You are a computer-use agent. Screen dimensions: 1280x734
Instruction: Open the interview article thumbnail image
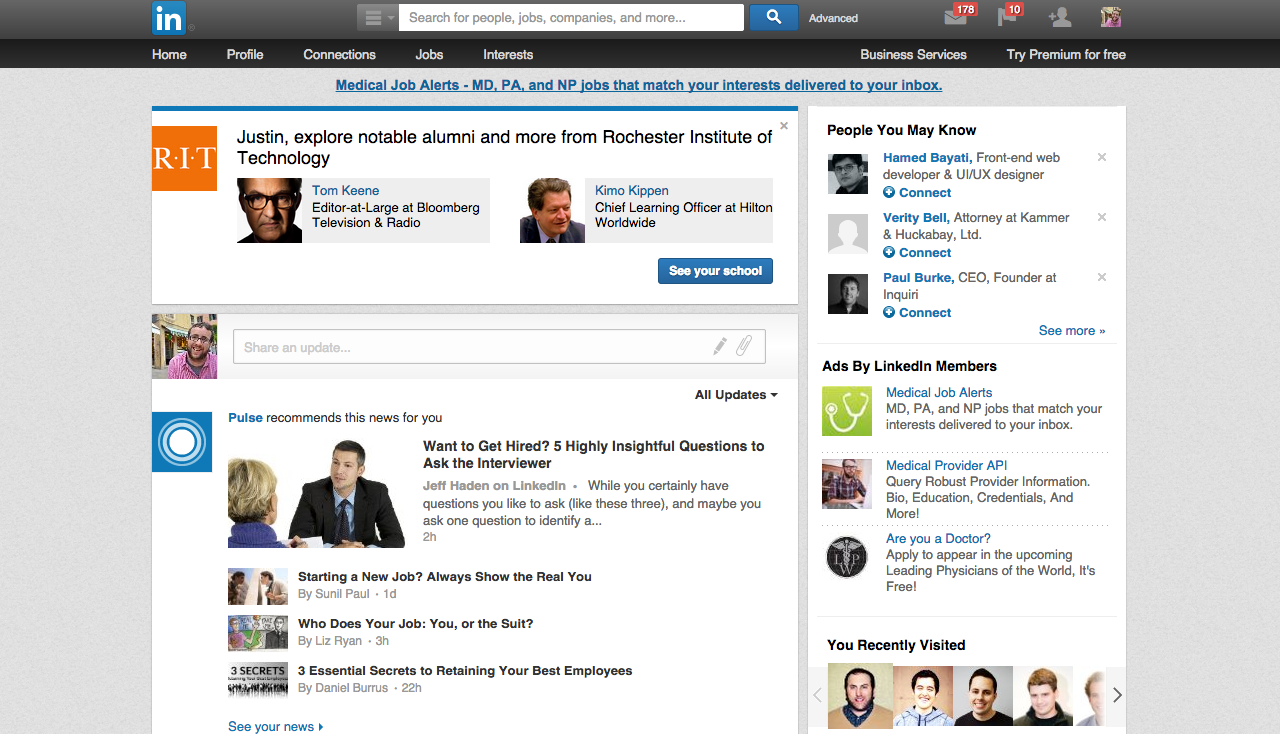tap(316, 493)
